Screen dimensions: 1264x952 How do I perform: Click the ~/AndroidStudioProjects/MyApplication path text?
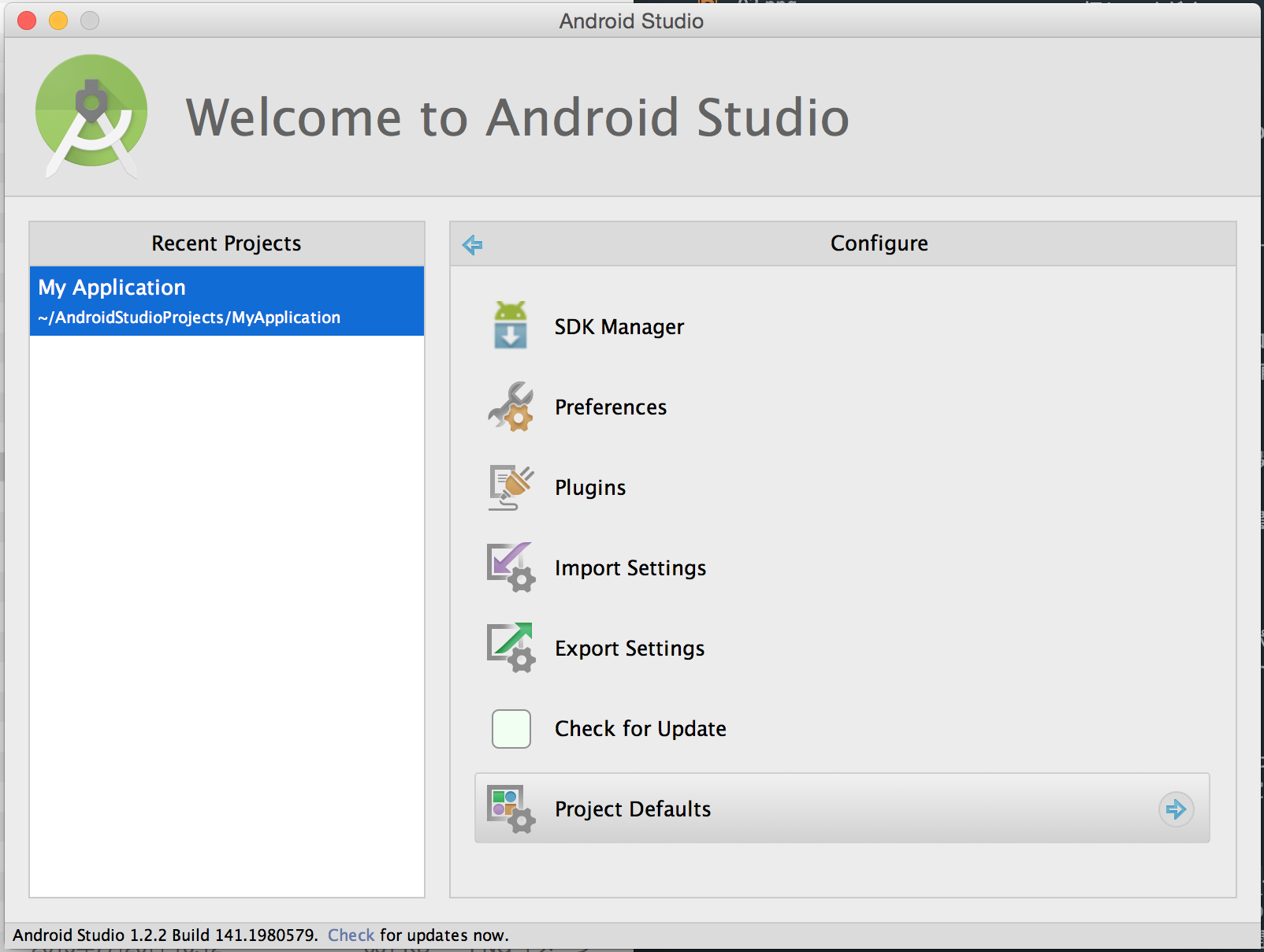(189, 318)
